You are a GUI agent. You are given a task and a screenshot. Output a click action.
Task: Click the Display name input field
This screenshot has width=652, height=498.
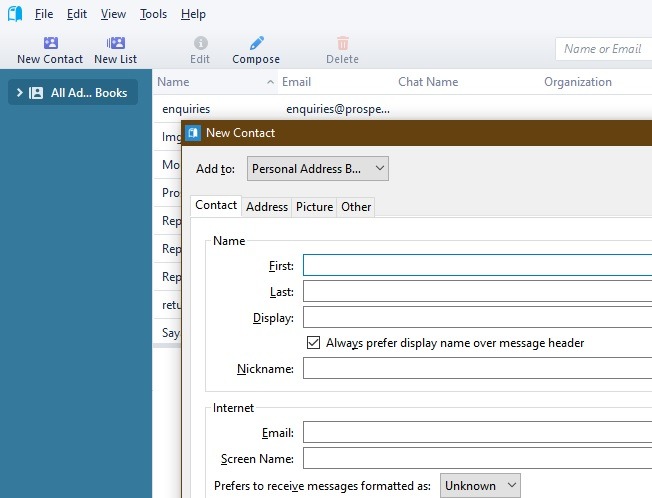coord(477,317)
